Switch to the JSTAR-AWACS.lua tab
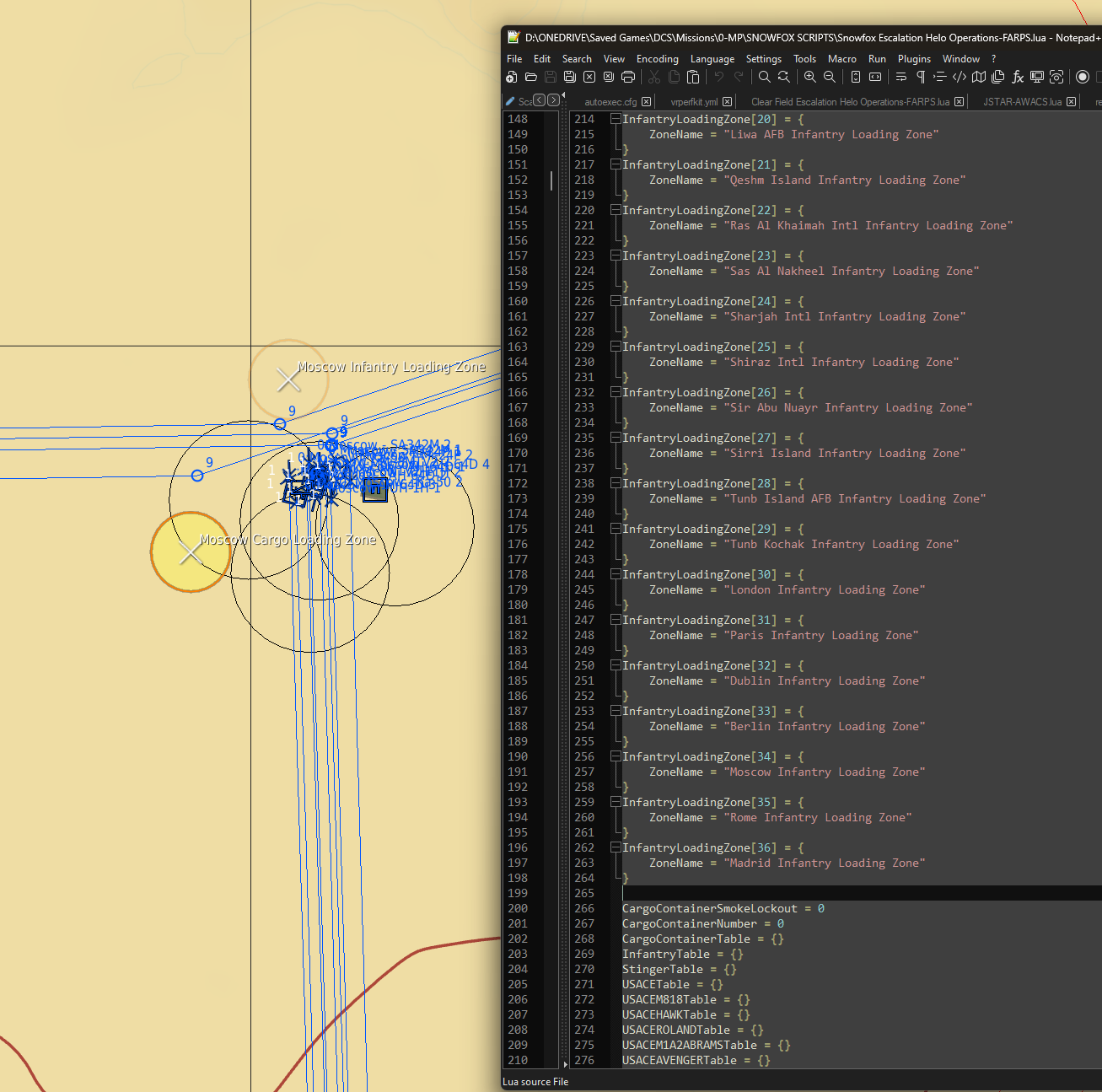Image resolution: width=1102 pixels, height=1092 pixels. coord(1022,101)
